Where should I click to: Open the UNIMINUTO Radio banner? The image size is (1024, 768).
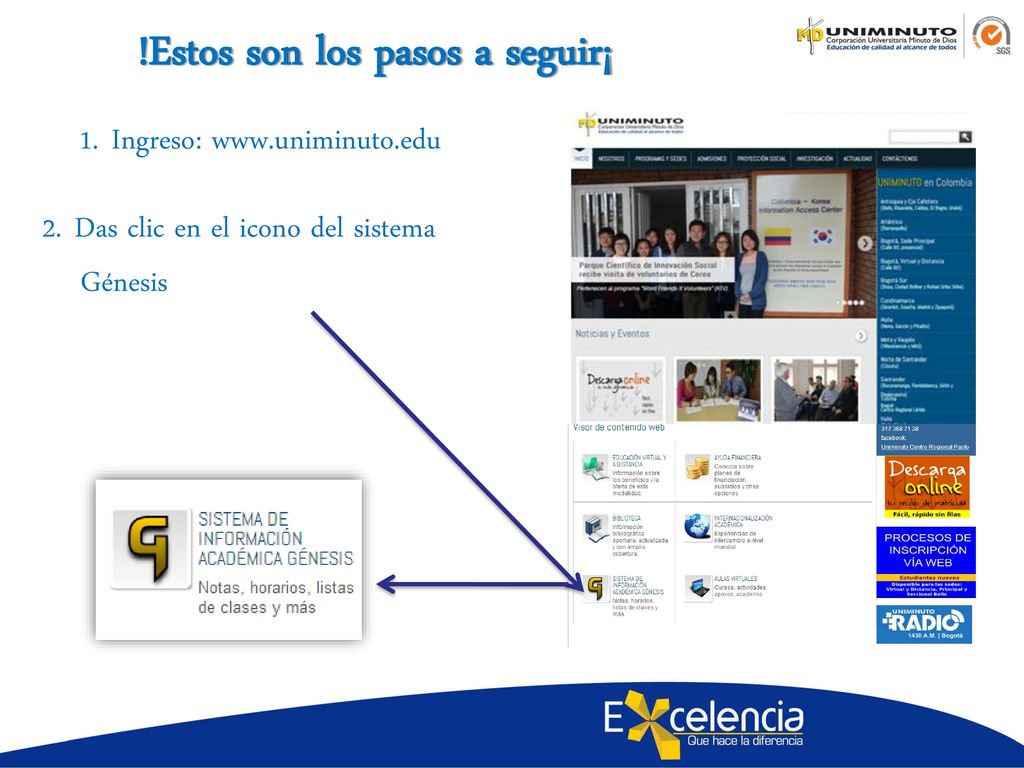point(924,624)
